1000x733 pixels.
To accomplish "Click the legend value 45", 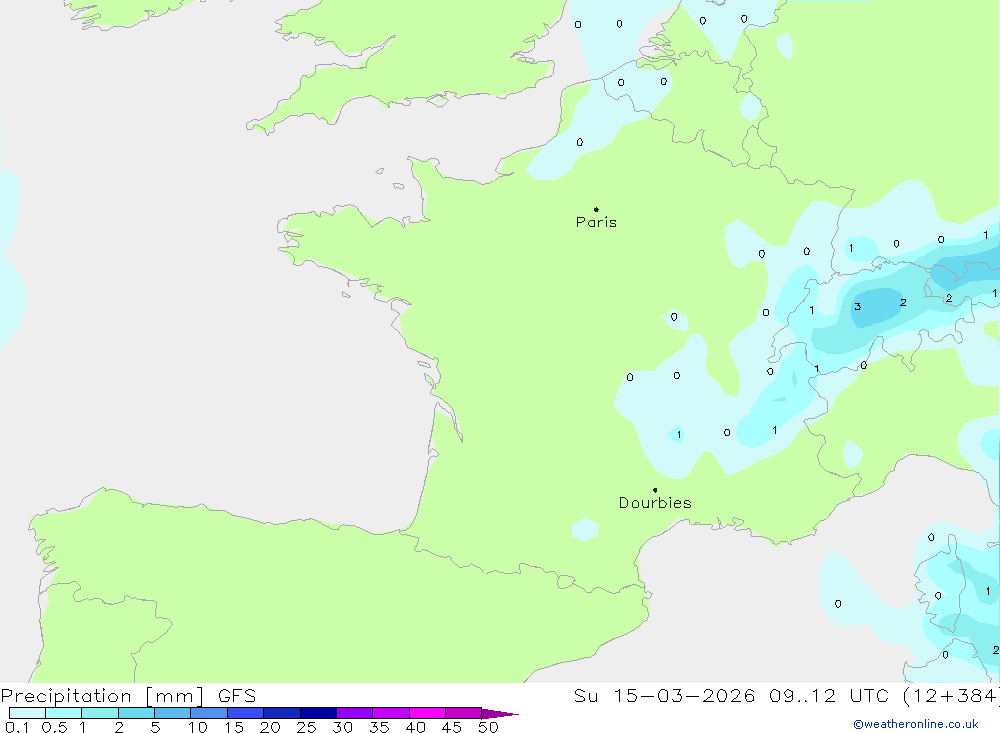I will click(452, 727).
